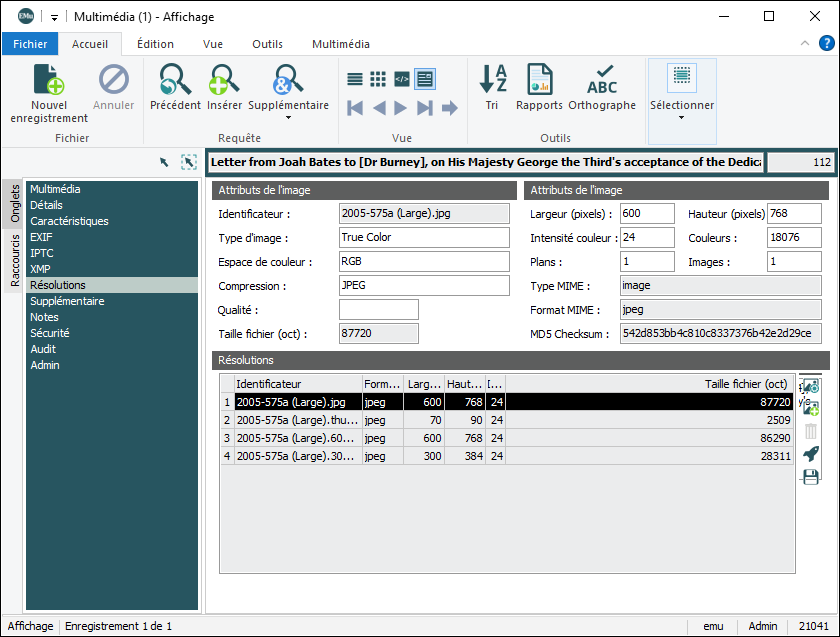Run the Orthographe spell check
This screenshot has height=637, width=840.
(x=602, y=80)
